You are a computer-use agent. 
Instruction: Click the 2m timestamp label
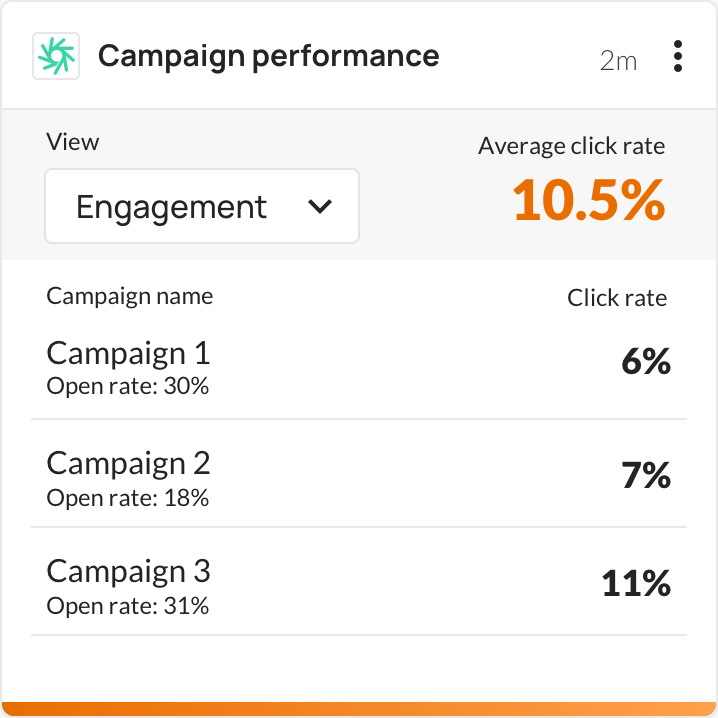coord(618,60)
